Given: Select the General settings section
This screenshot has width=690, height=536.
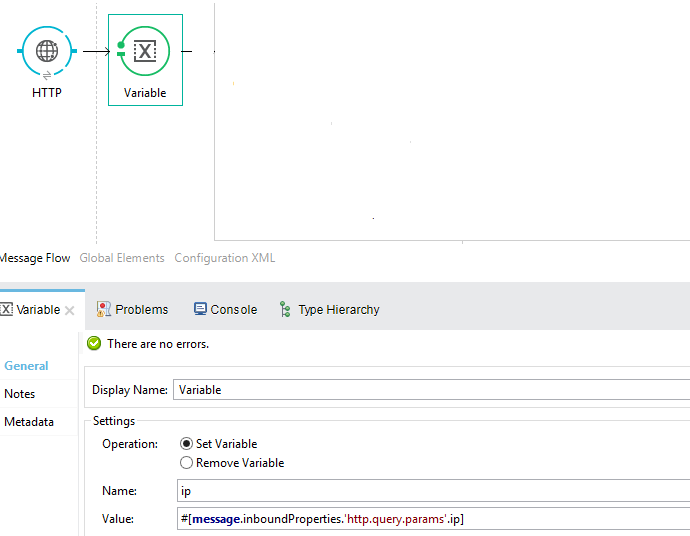Looking at the screenshot, I should tap(26, 366).
